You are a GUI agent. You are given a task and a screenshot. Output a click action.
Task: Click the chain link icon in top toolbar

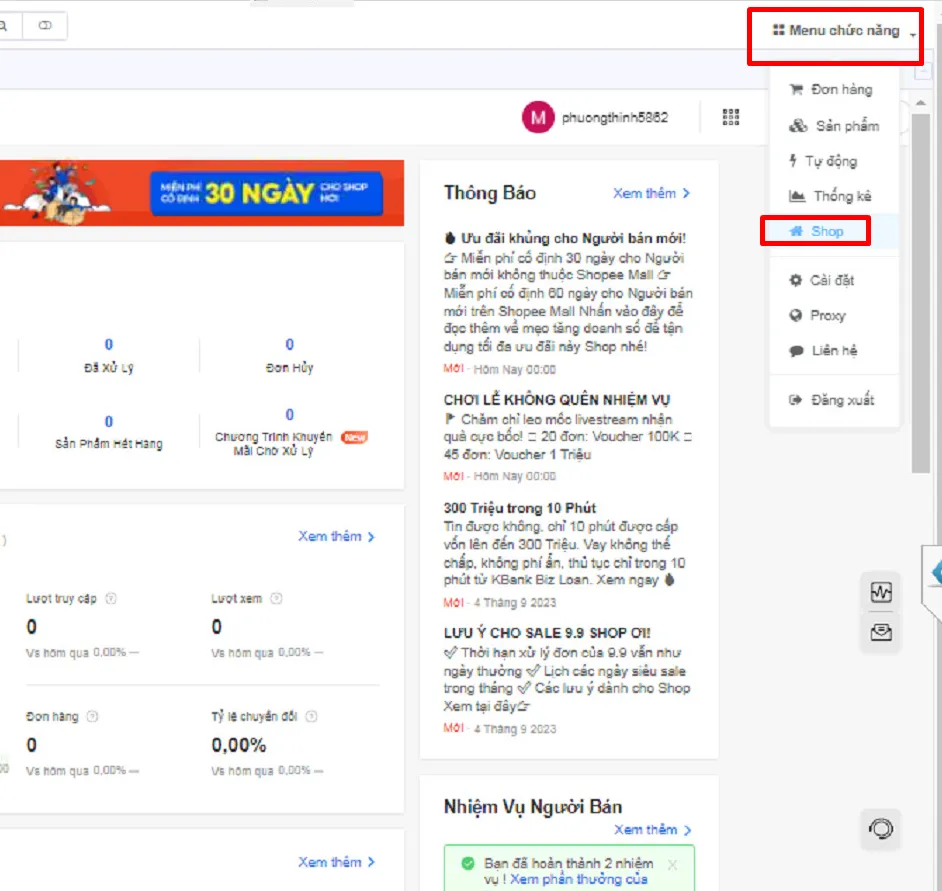(x=45, y=25)
